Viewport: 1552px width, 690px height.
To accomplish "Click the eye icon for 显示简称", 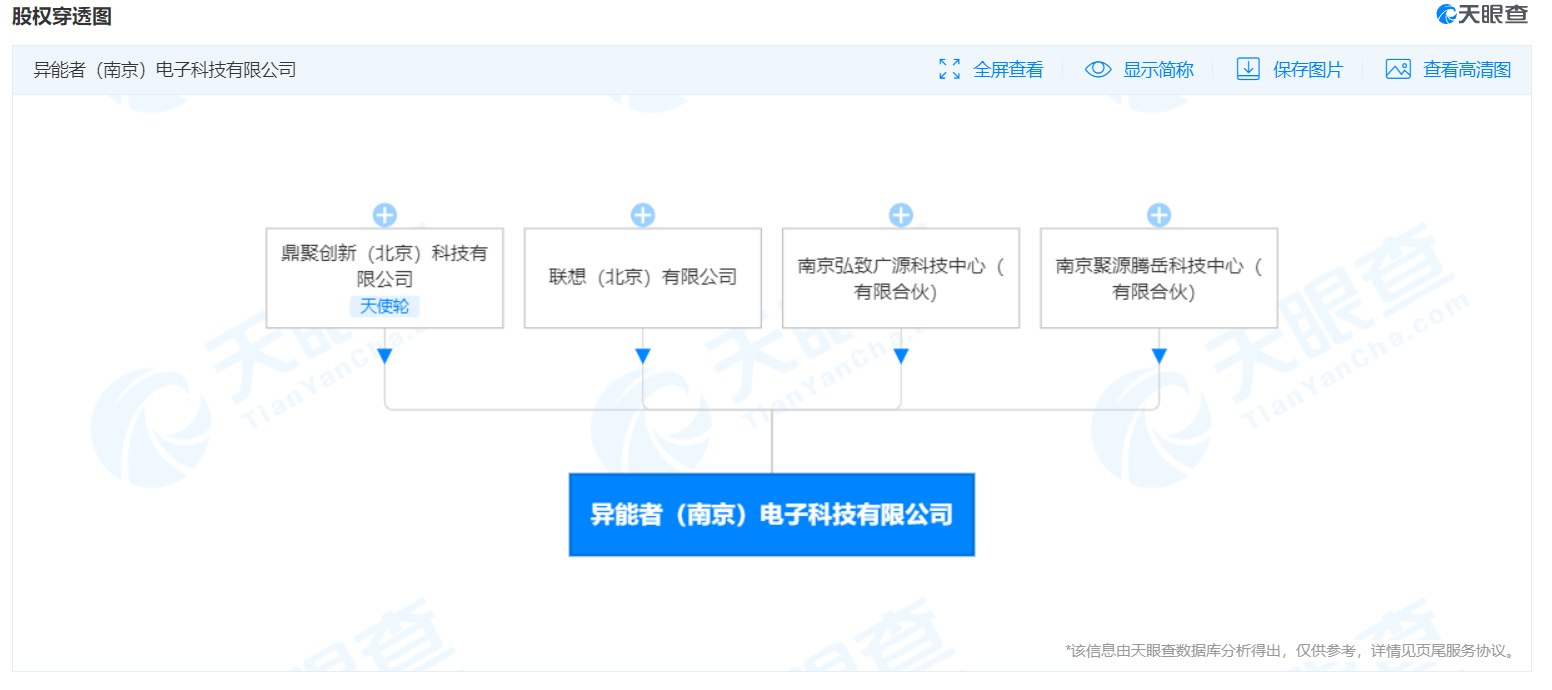I will pos(1098,69).
